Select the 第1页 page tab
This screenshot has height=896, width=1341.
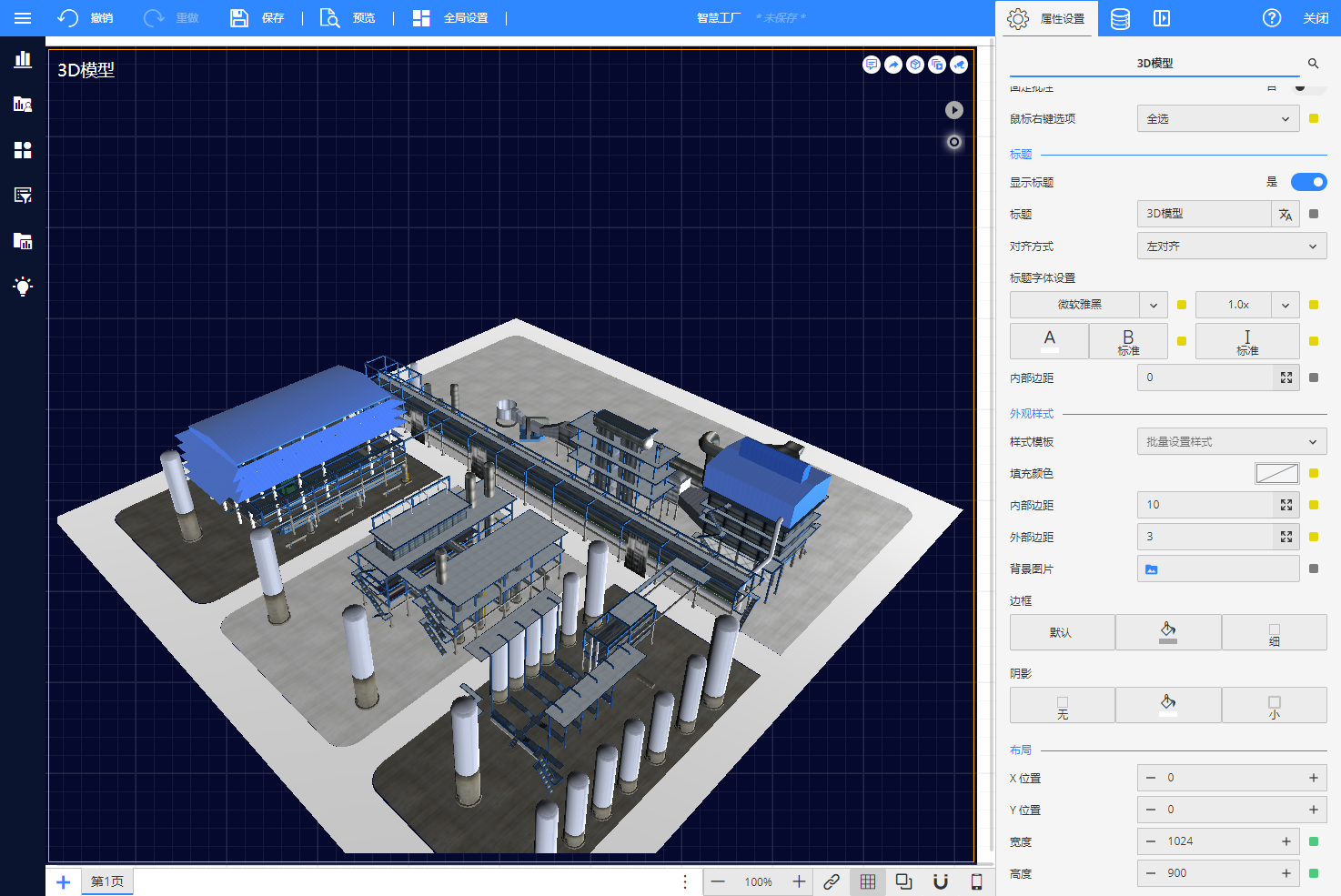pyautogui.click(x=107, y=881)
